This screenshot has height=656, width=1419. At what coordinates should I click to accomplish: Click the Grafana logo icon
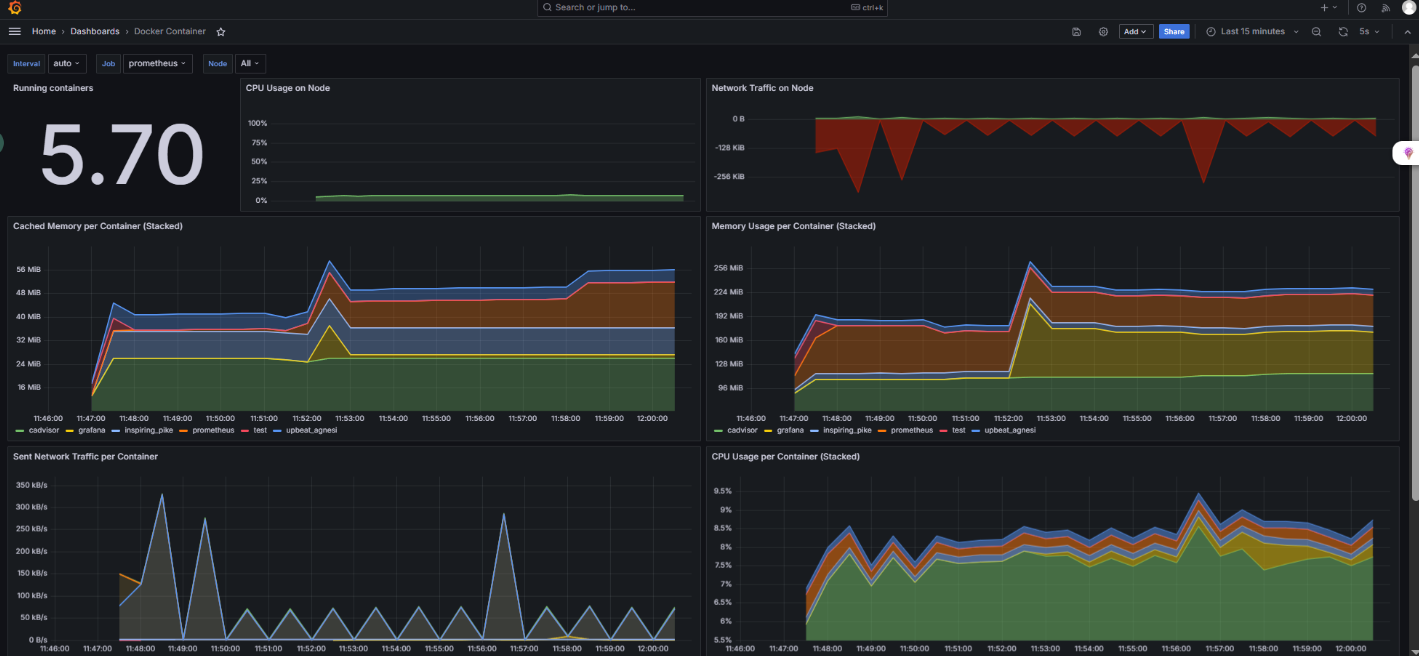pyautogui.click(x=15, y=8)
